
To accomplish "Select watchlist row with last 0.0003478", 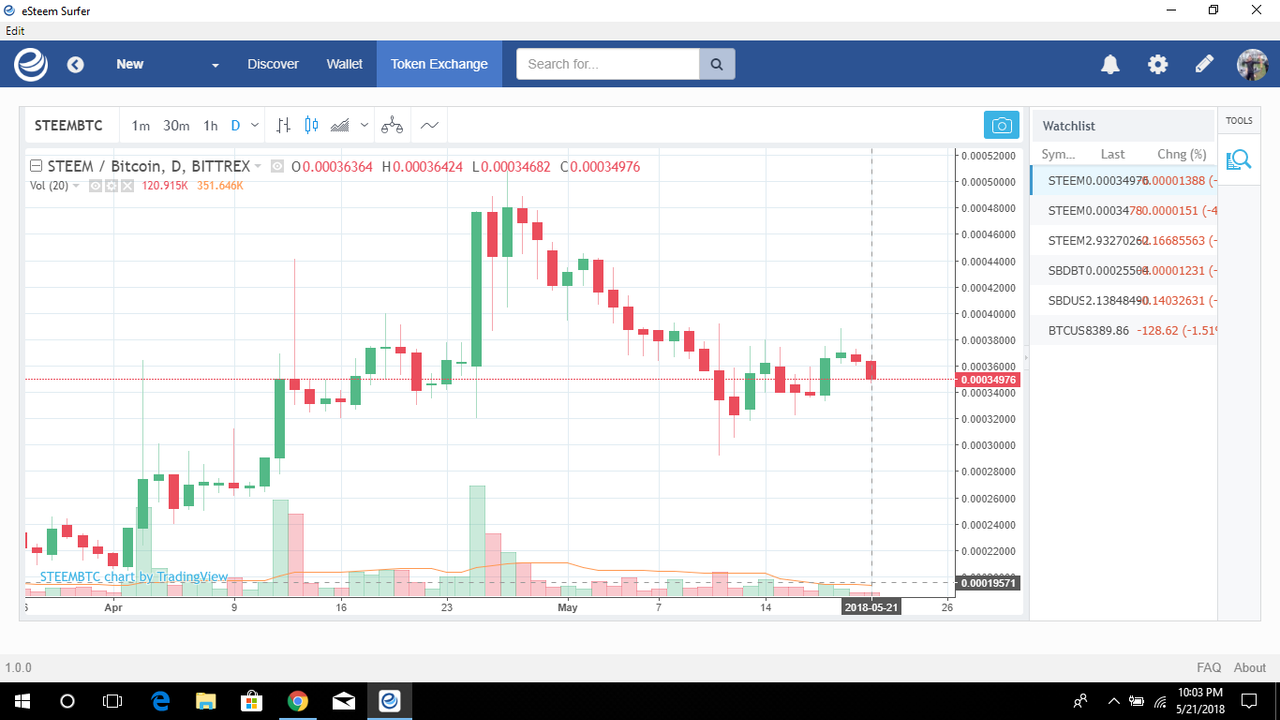I will [x=1124, y=211].
